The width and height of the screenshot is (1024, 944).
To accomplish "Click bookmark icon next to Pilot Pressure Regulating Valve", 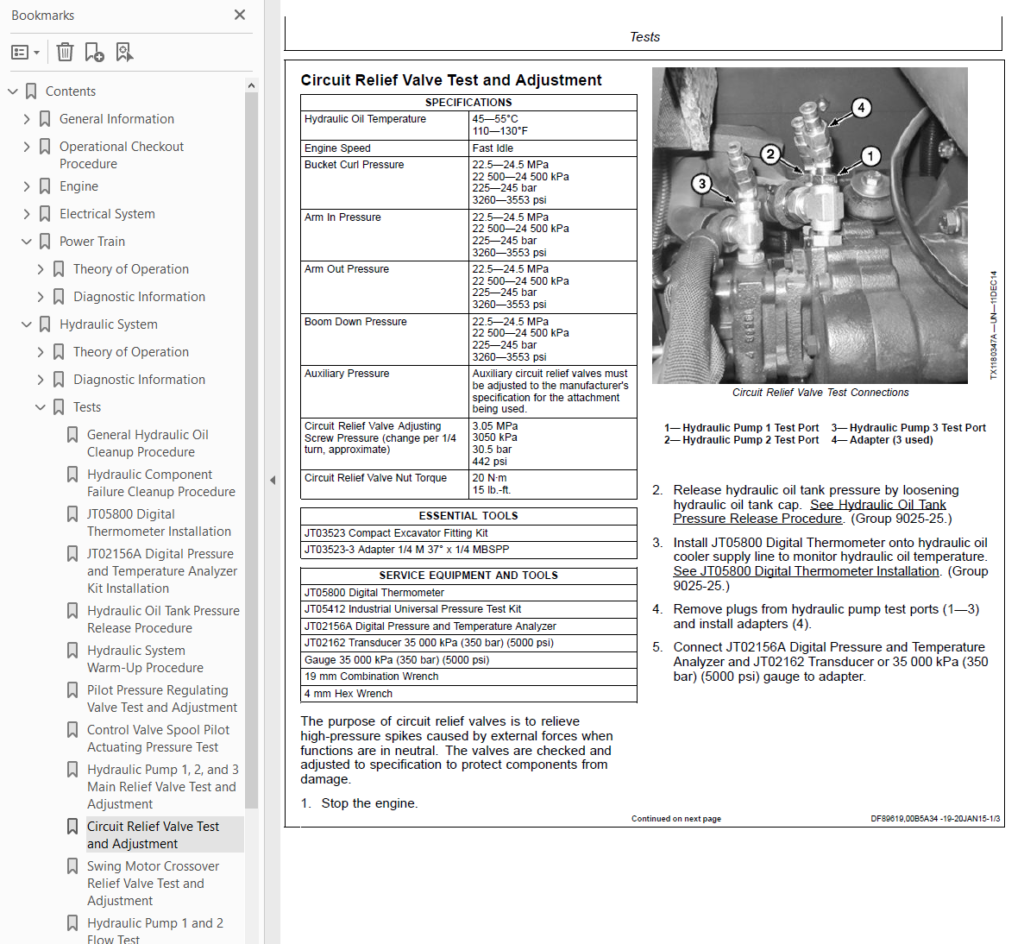I will 72,690.
